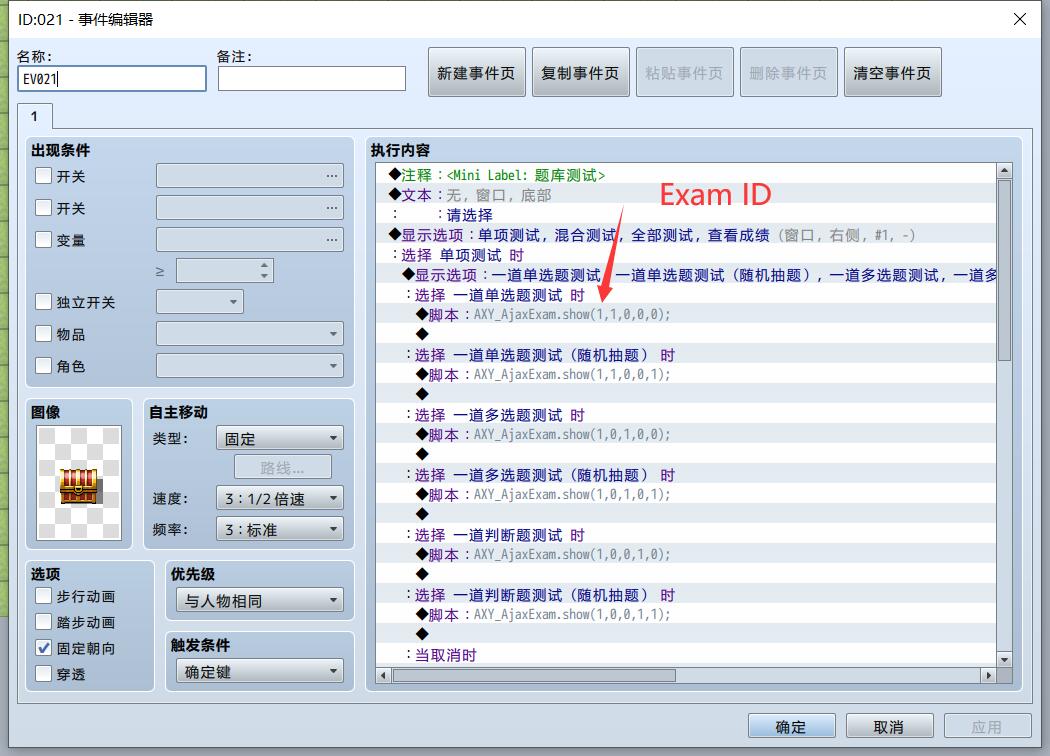
Task: Open the 物品 dropdown
Action: [250, 333]
